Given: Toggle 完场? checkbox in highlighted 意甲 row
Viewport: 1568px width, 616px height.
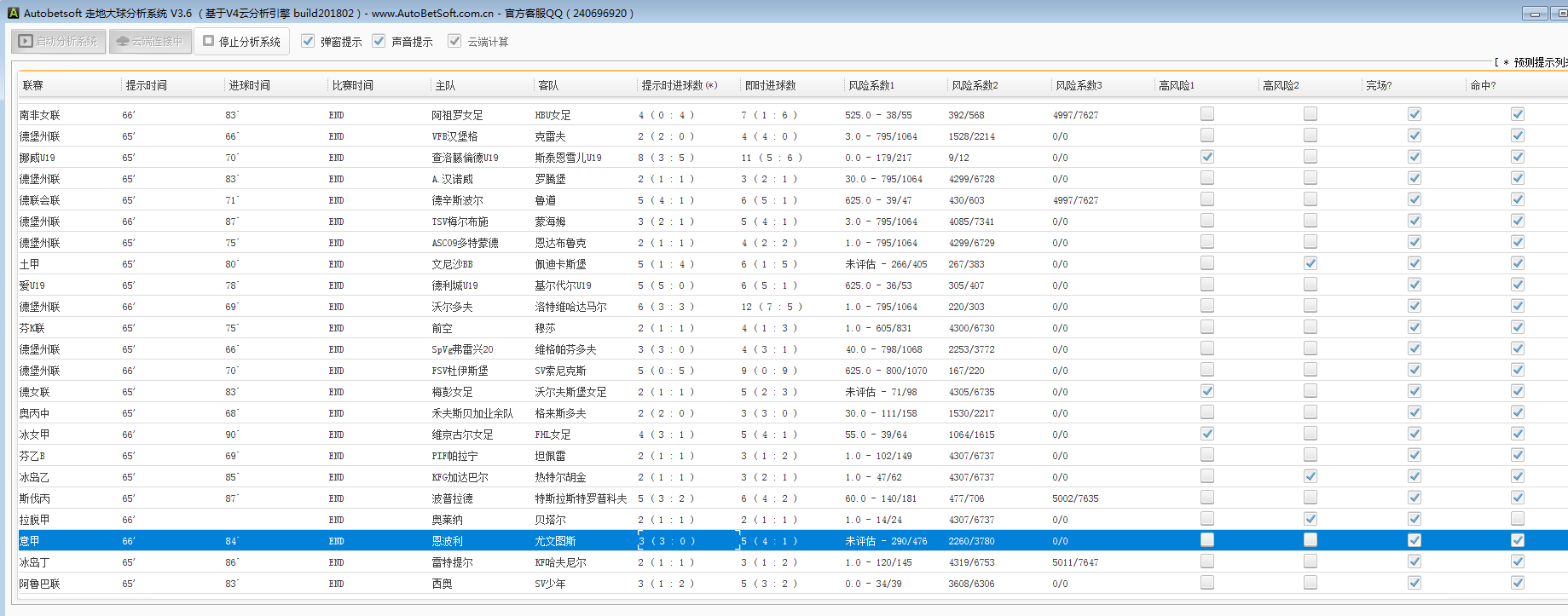Looking at the screenshot, I should coord(1414,540).
